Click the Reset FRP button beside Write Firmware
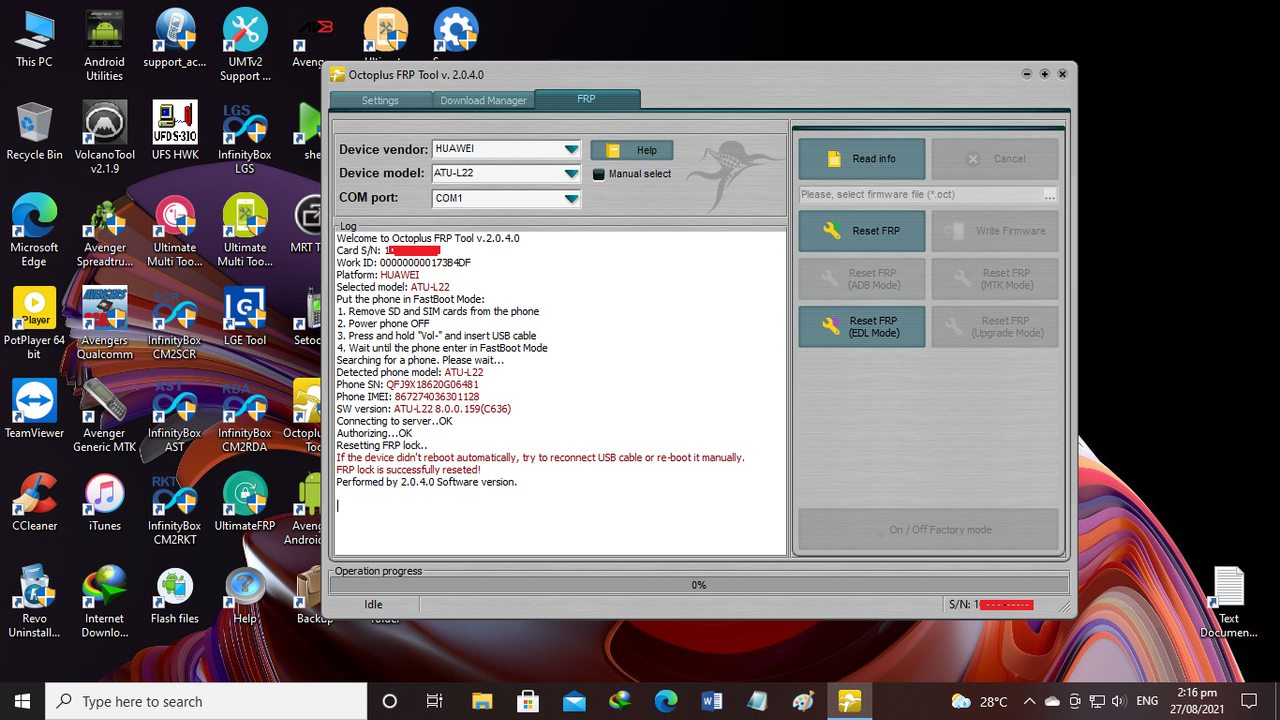1280x720 pixels. click(861, 230)
